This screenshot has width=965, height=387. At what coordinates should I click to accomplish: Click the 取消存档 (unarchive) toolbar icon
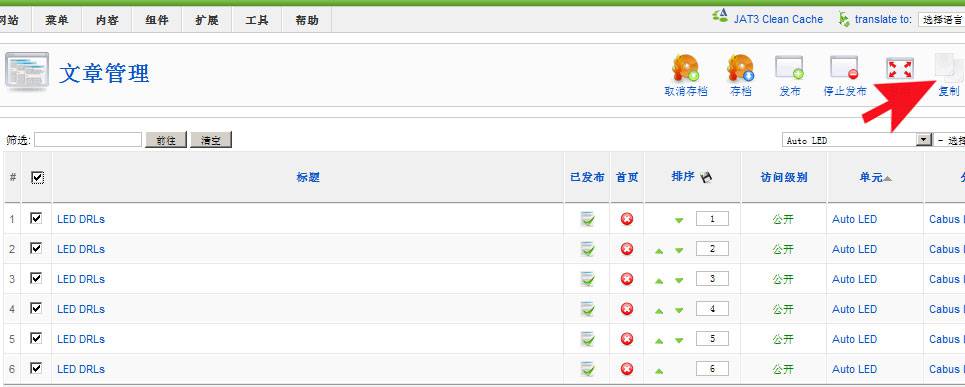click(686, 68)
